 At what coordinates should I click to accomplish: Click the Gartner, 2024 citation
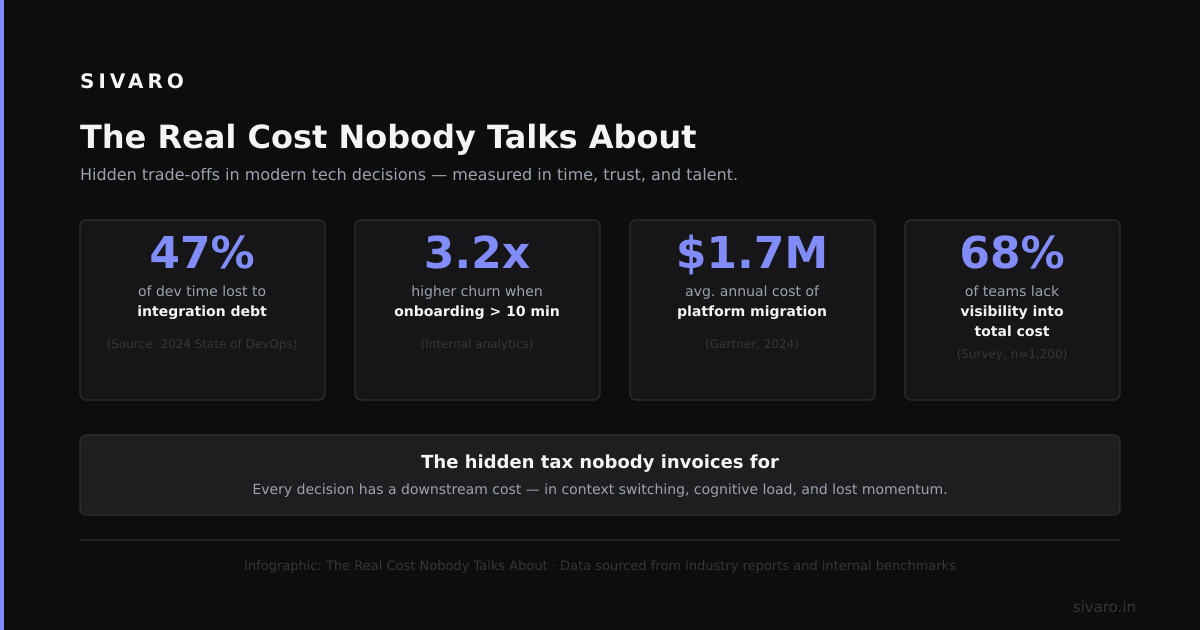(752, 344)
